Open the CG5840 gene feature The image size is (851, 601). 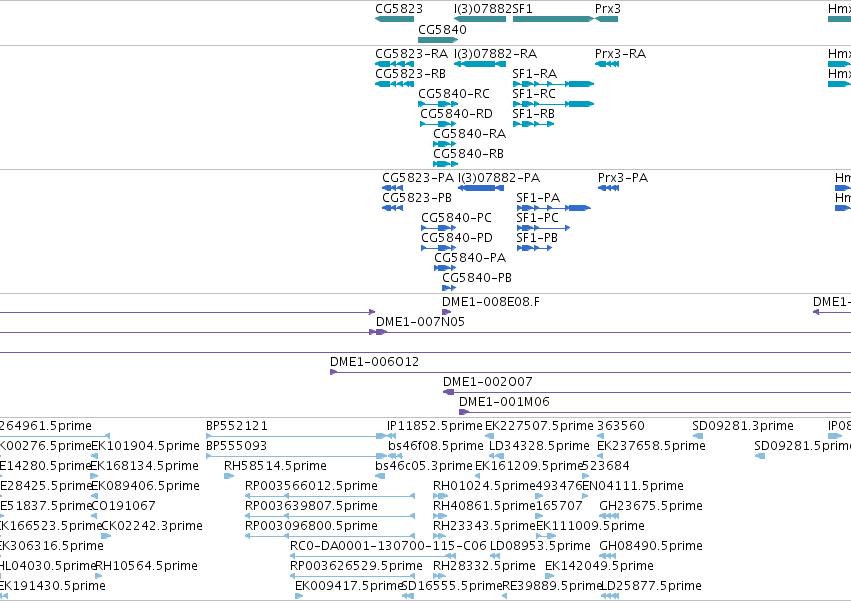438,40
